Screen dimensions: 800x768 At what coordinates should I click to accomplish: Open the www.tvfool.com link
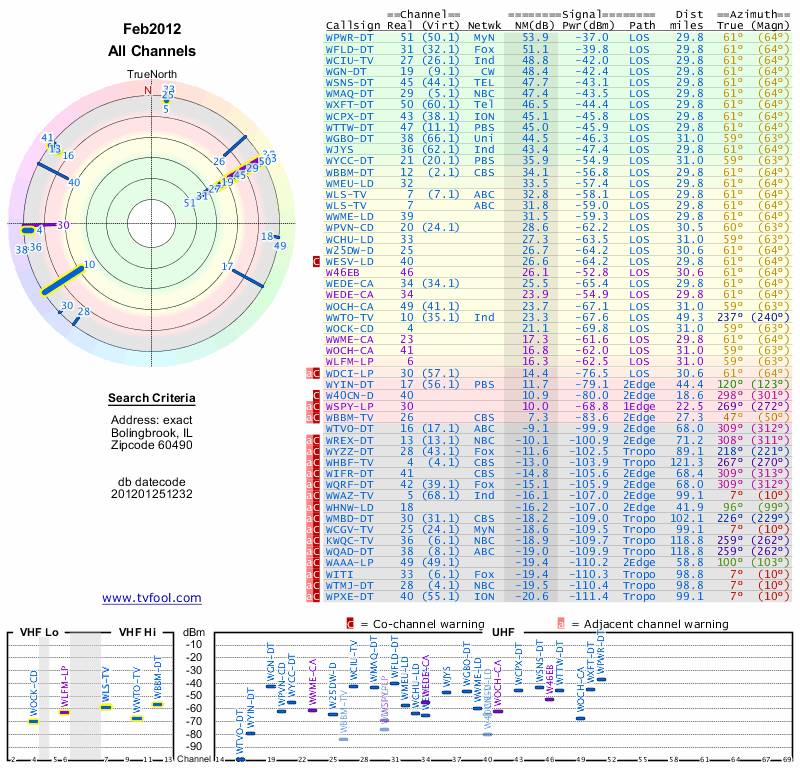[152, 598]
